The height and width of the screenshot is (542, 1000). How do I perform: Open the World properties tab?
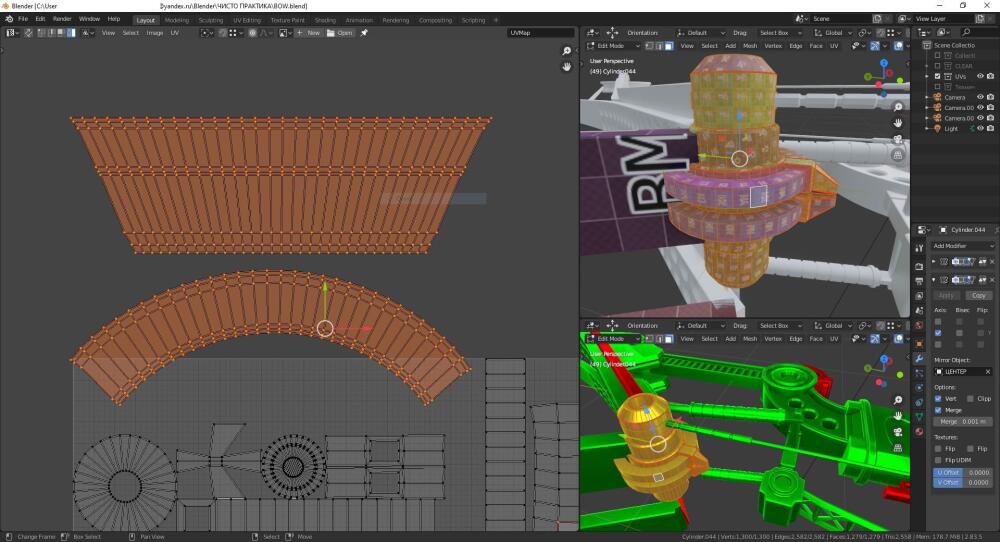click(x=919, y=325)
